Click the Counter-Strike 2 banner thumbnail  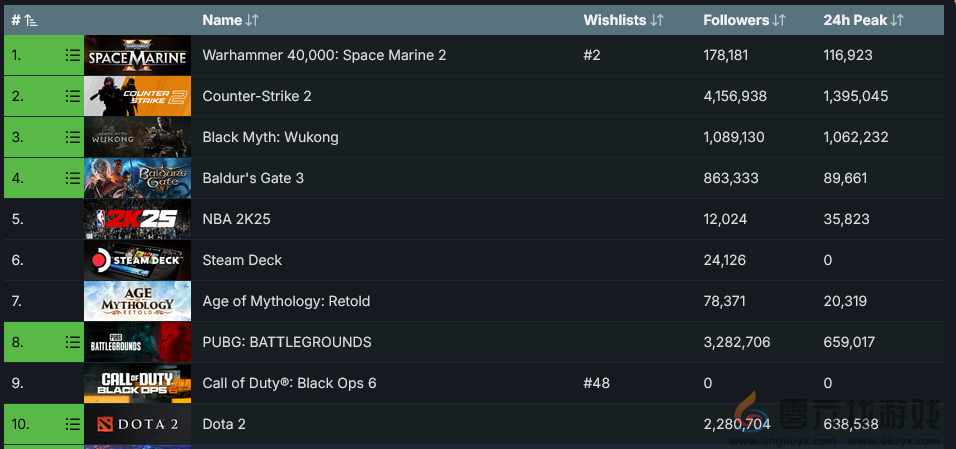pyautogui.click(x=137, y=97)
